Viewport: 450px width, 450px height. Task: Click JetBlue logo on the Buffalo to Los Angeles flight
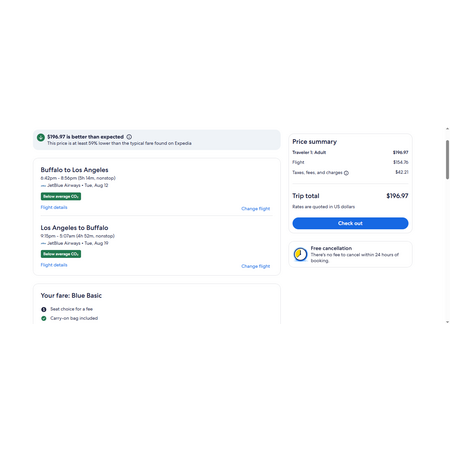coord(43,186)
